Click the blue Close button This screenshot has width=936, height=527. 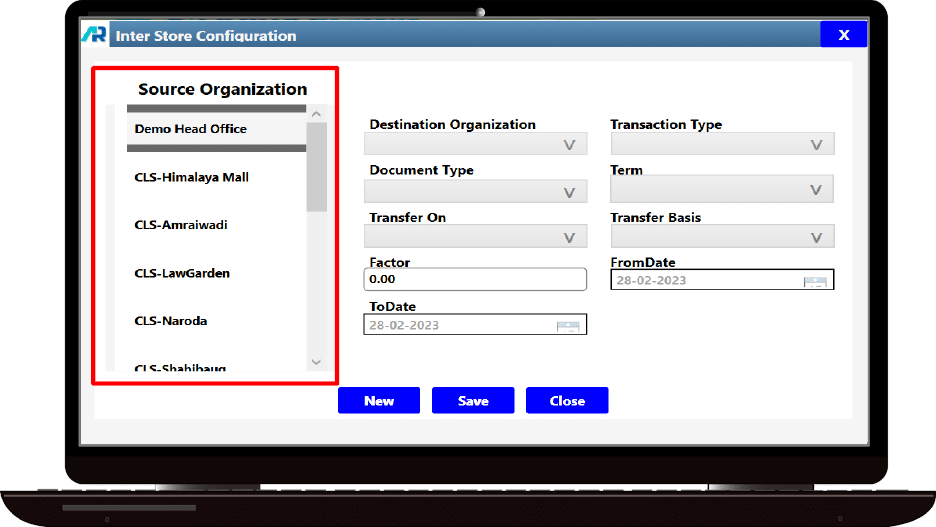tap(567, 401)
